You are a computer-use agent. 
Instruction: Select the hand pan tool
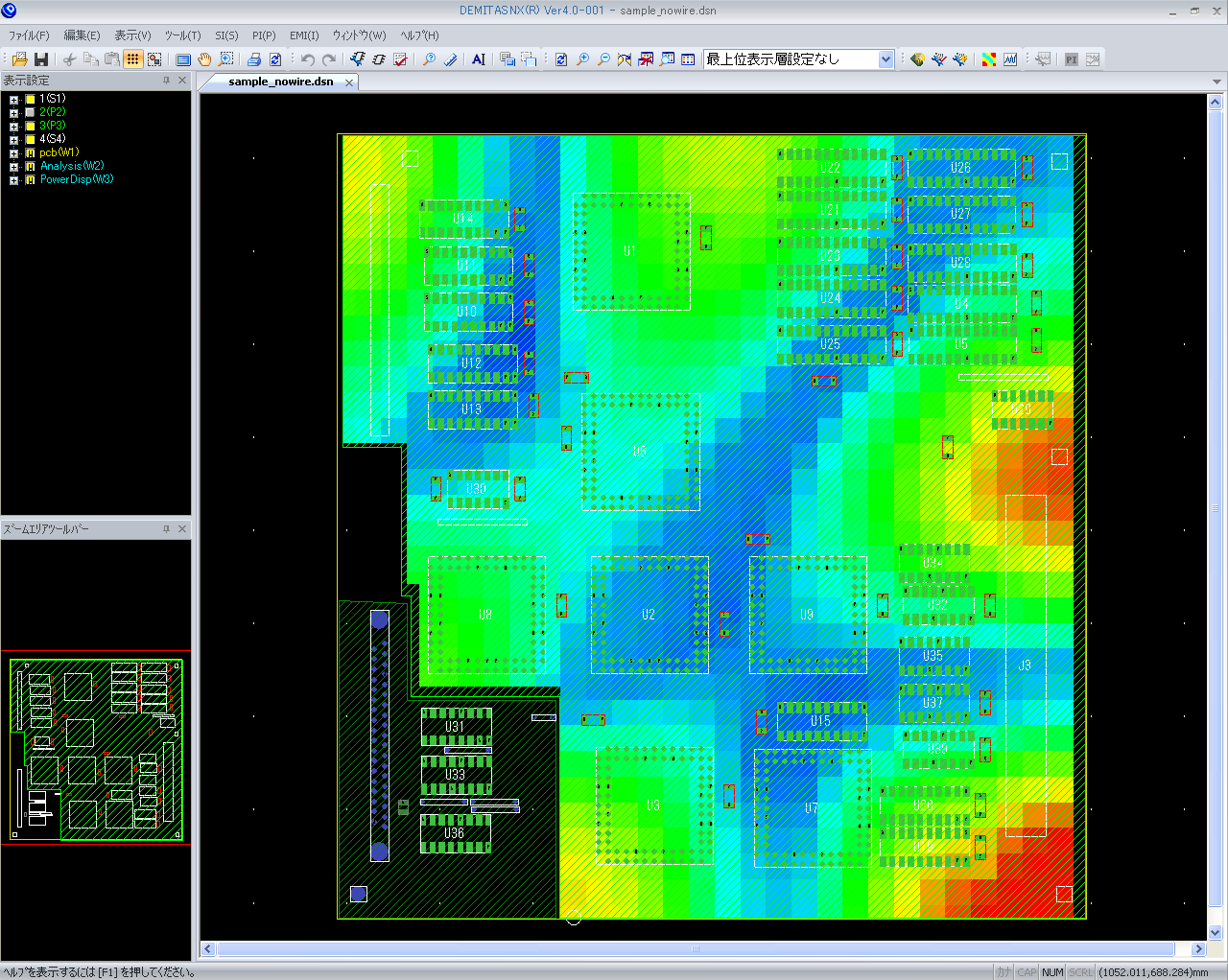(x=204, y=59)
